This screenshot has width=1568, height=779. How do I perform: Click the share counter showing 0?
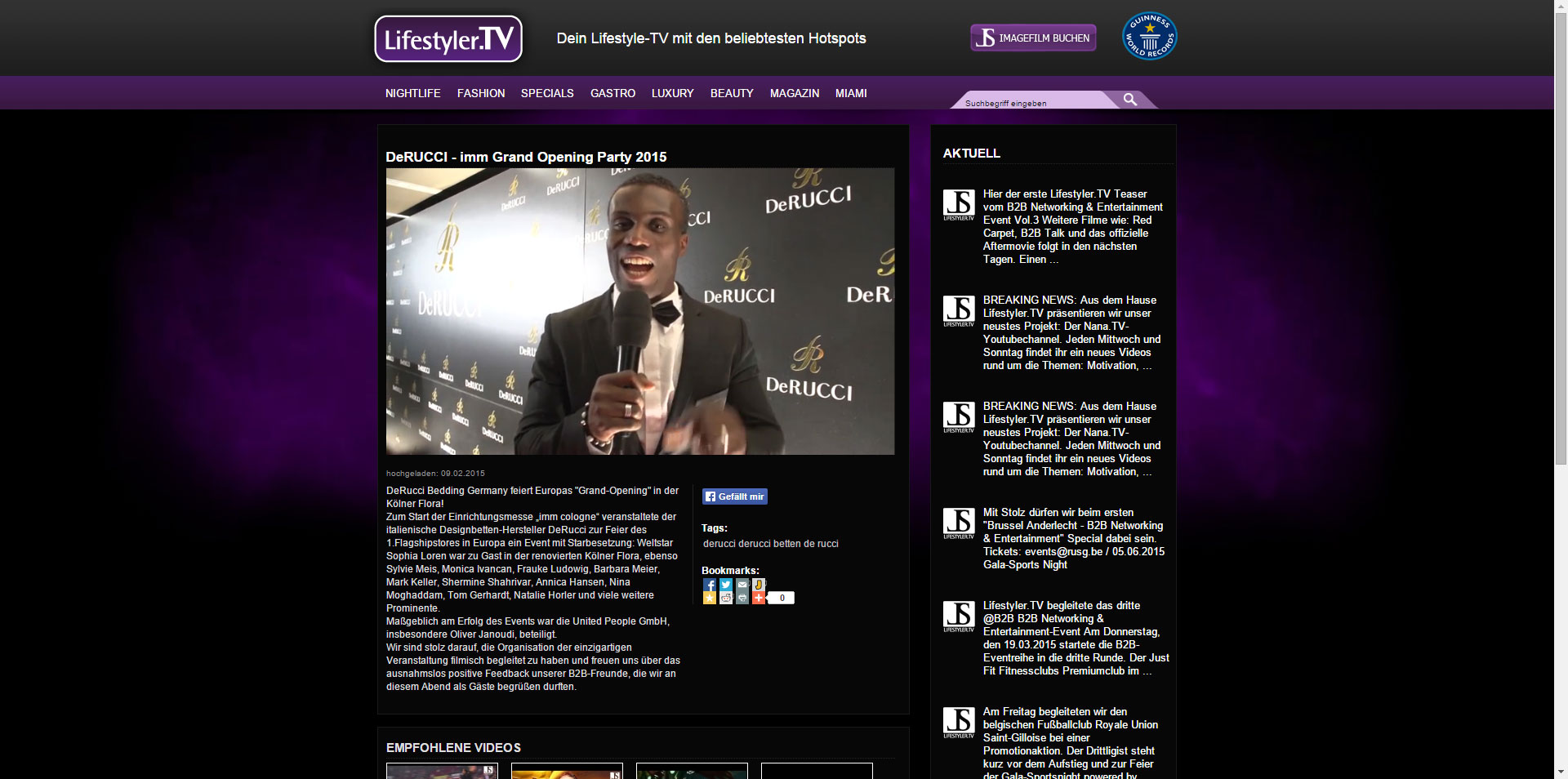(x=782, y=598)
